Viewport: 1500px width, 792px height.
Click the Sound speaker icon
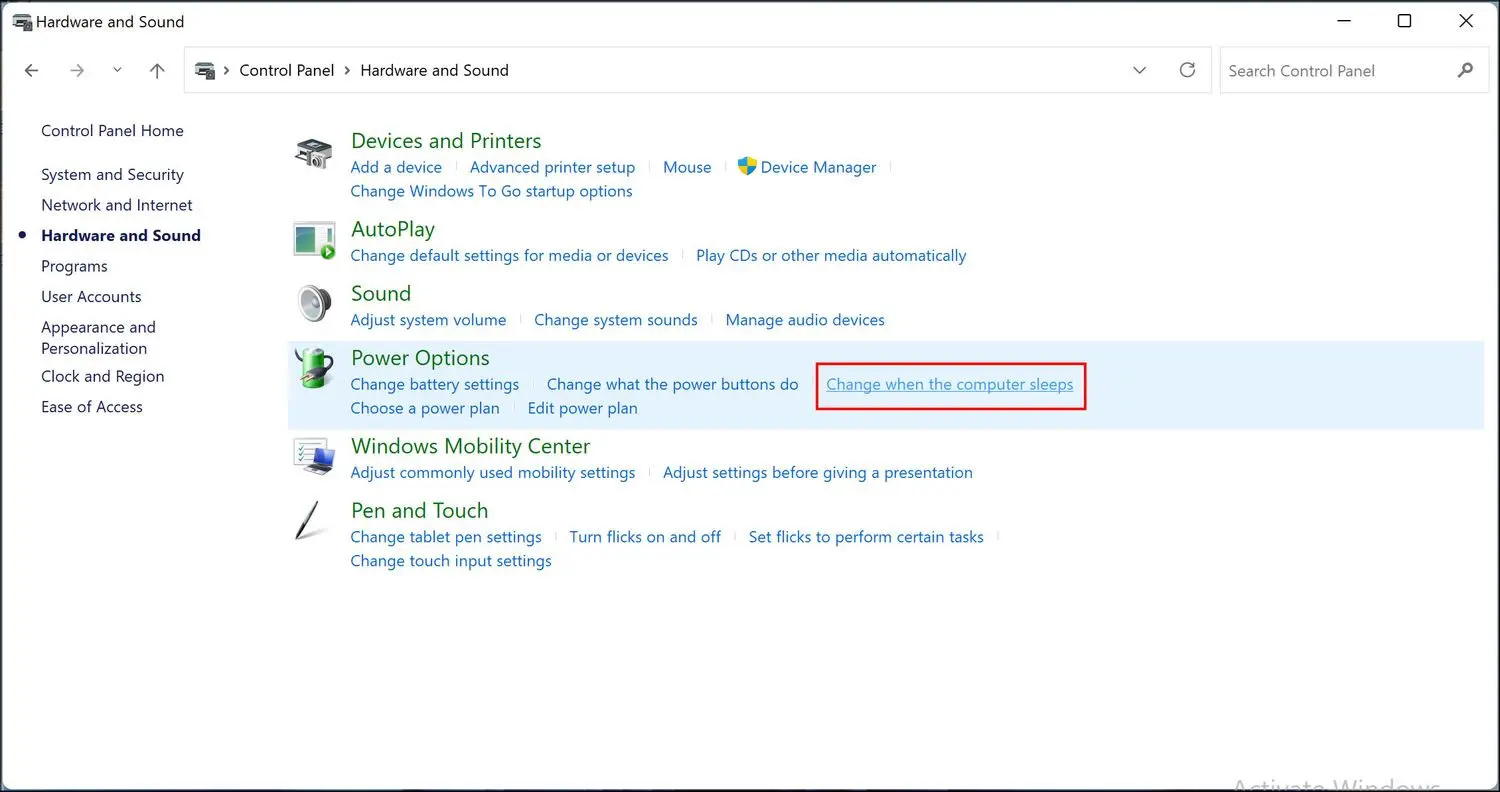pyautogui.click(x=314, y=303)
